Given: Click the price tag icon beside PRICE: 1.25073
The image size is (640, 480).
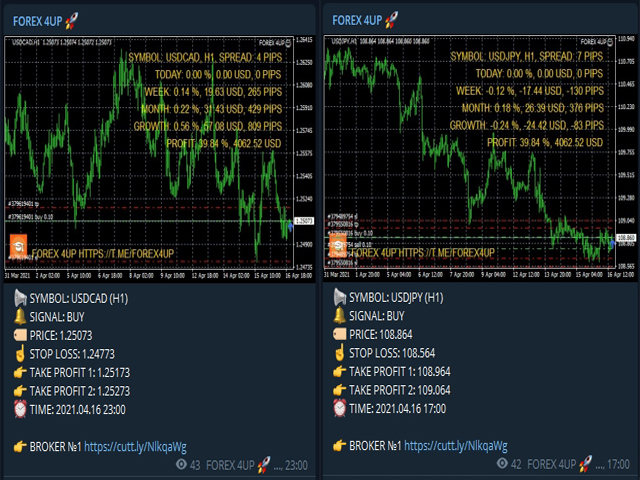Looking at the screenshot, I should [21, 335].
